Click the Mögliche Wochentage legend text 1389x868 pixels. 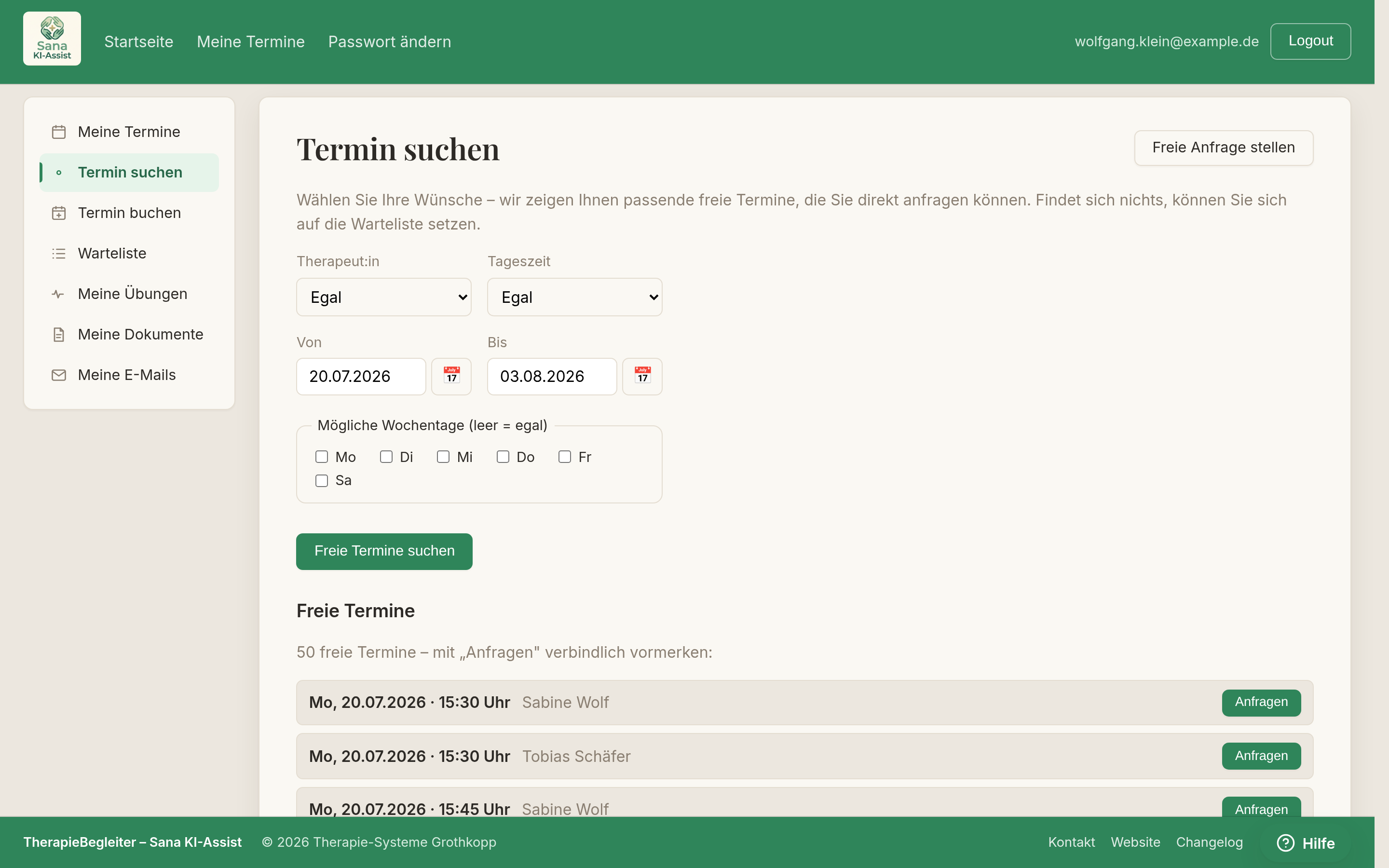coord(432,425)
